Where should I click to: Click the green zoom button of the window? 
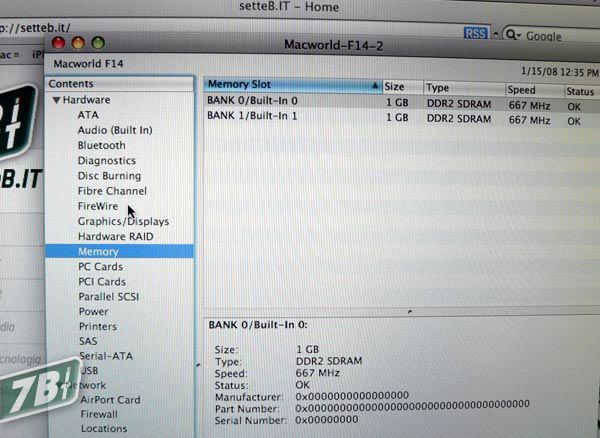pos(98,44)
